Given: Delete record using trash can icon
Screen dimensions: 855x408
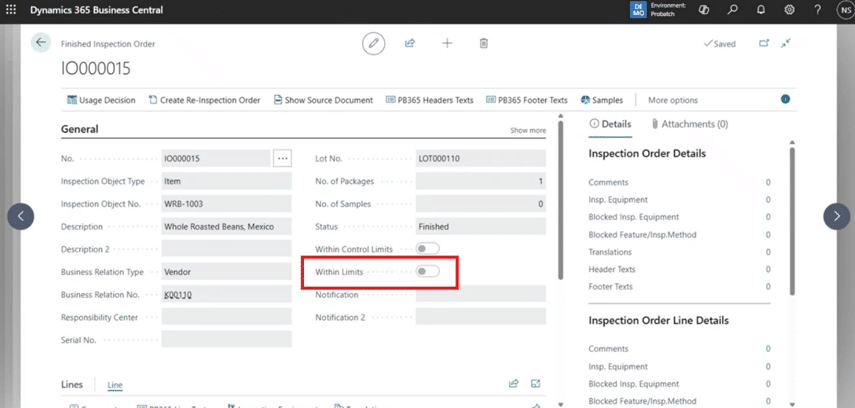Looking at the screenshot, I should click(484, 43).
